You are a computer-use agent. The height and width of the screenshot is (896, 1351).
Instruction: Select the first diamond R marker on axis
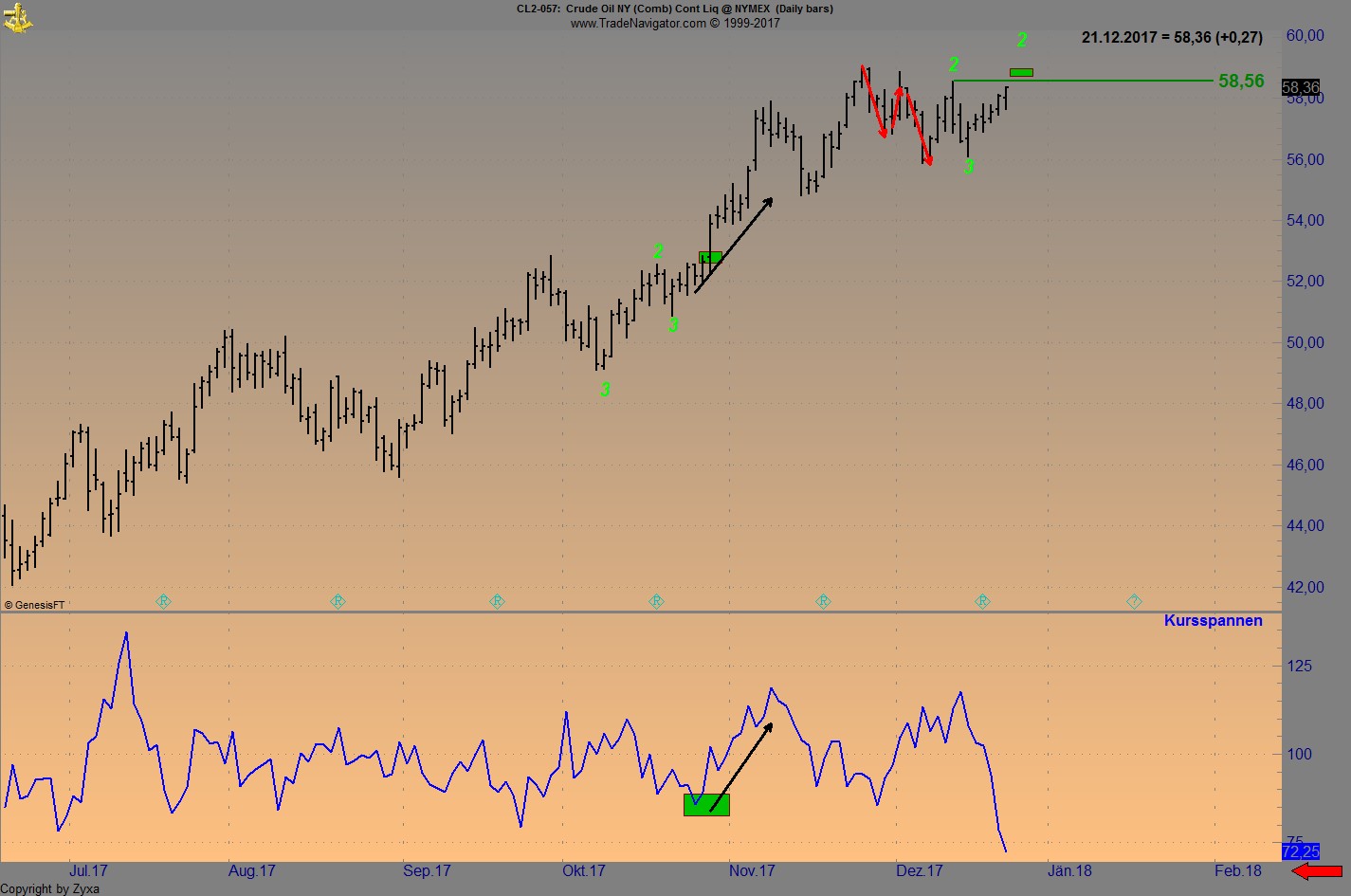[x=163, y=601]
